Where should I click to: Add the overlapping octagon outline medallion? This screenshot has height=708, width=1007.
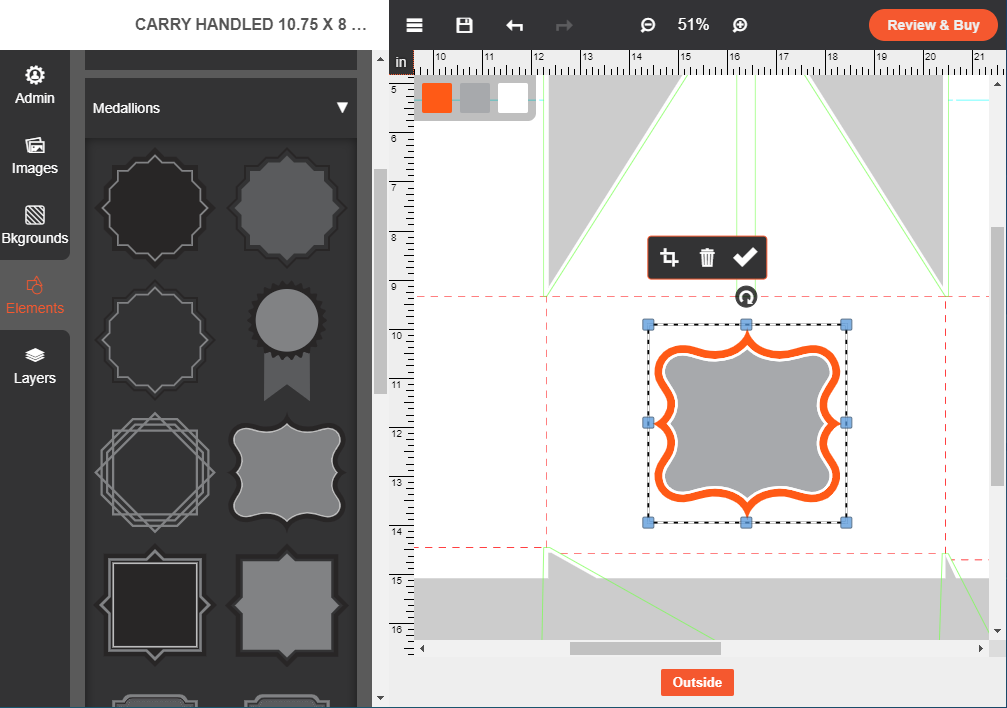point(155,472)
